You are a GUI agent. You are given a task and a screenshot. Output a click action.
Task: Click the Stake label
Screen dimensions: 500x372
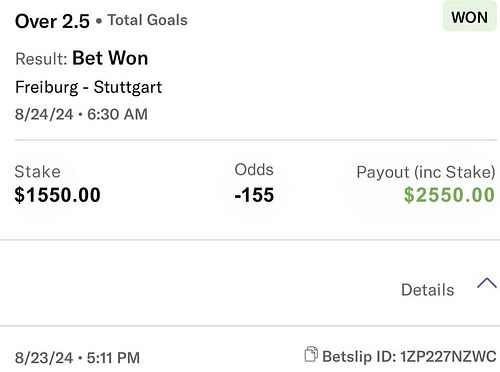pyautogui.click(x=37, y=172)
